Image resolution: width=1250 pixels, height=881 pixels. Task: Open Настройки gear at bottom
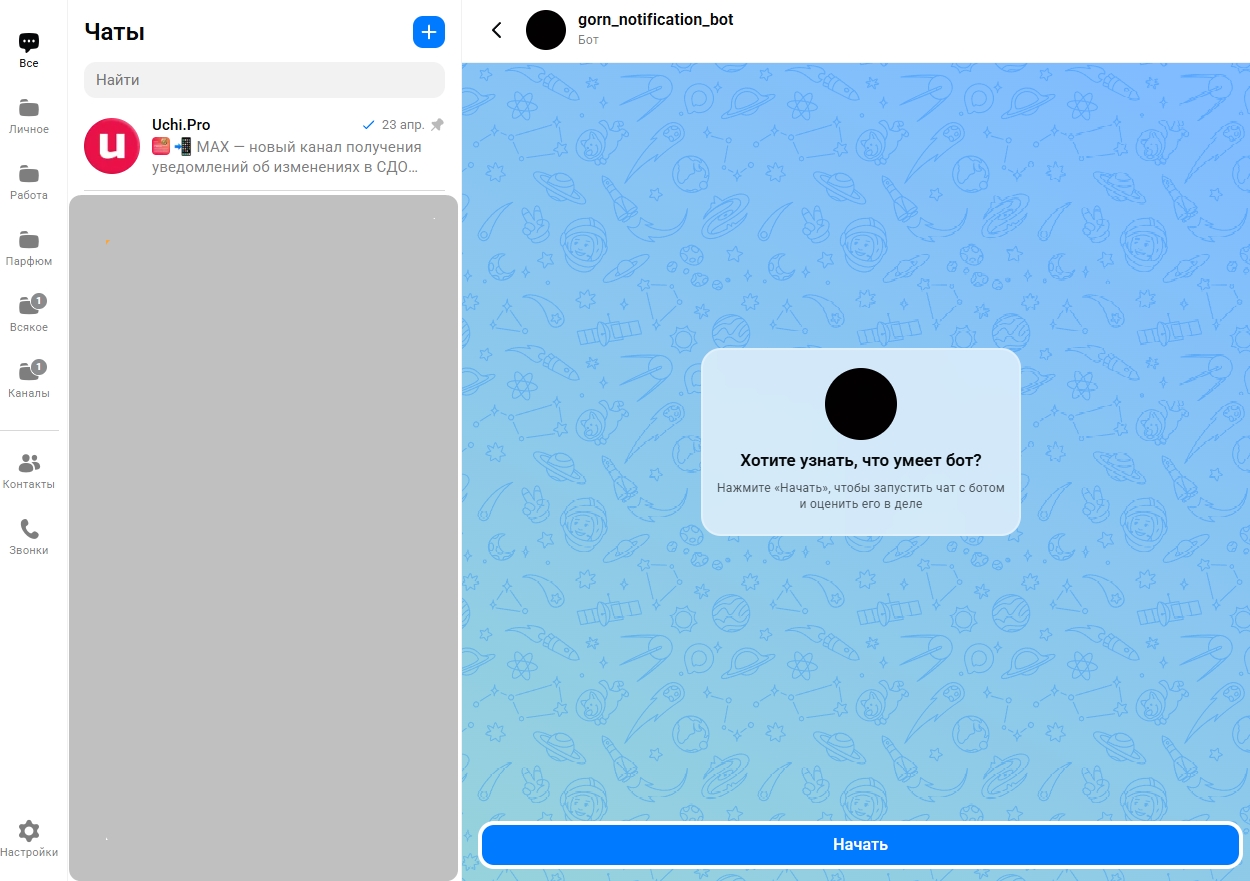point(29,838)
